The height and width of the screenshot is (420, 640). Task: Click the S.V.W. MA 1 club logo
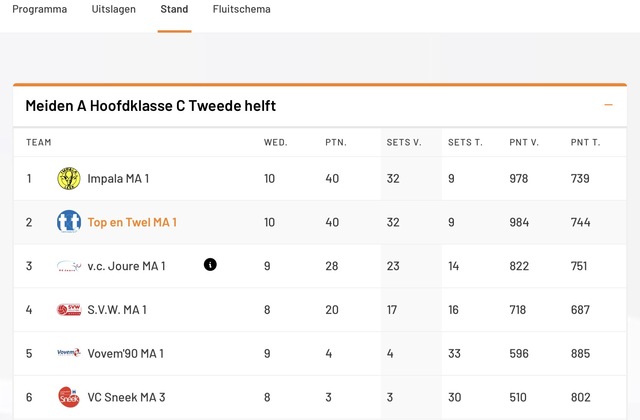68,310
